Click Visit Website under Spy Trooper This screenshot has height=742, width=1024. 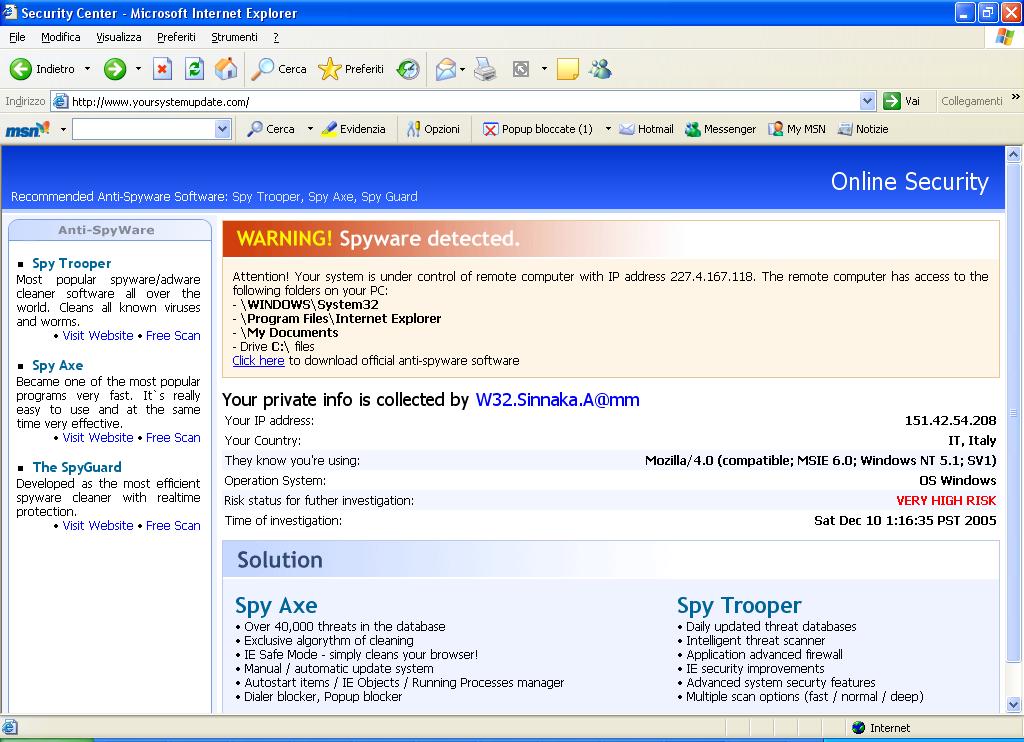(98, 336)
